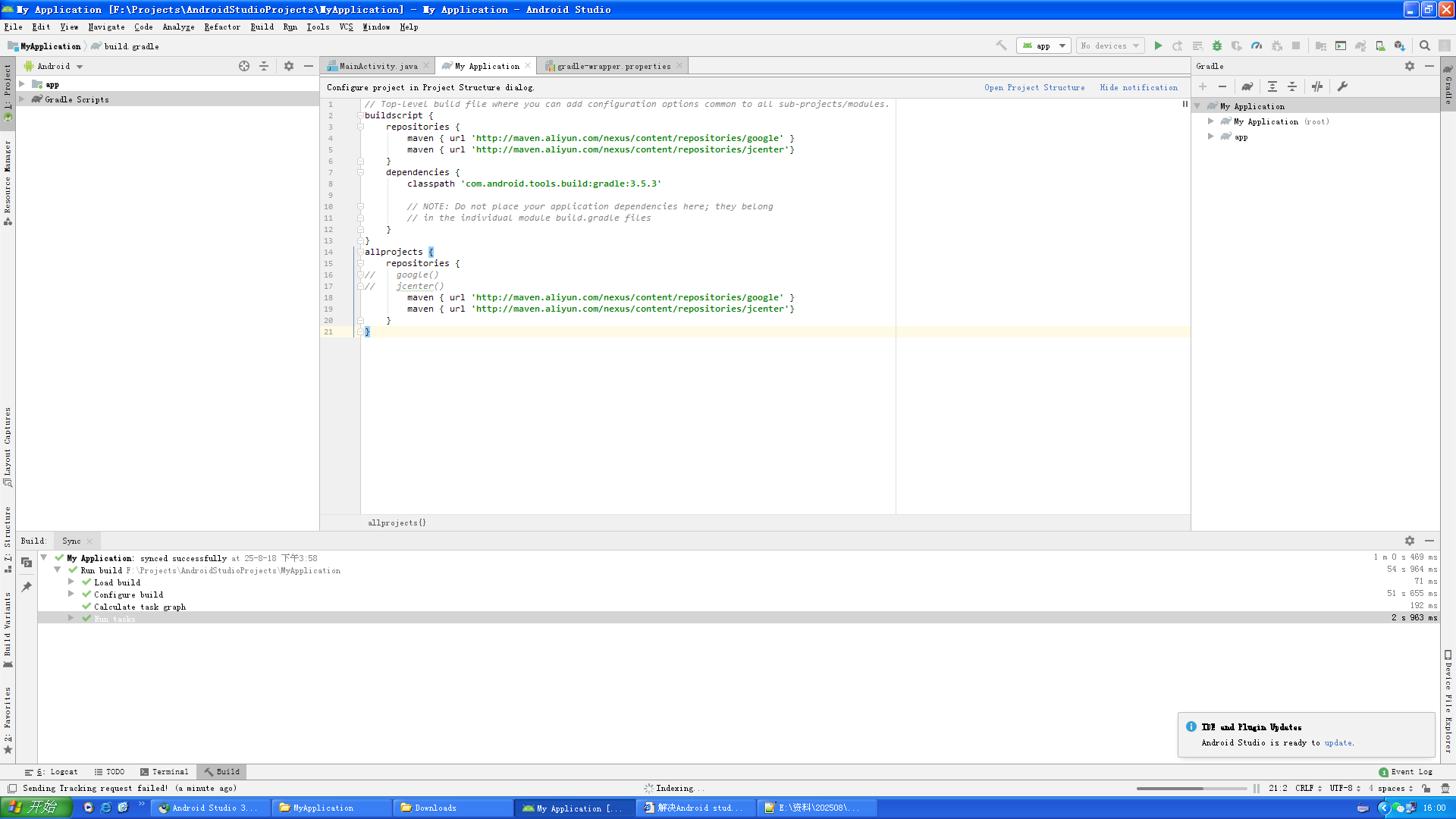Expand Load build step in Build output
Viewport: 1456px width, 819px height.
pyautogui.click(x=71, y=582)
